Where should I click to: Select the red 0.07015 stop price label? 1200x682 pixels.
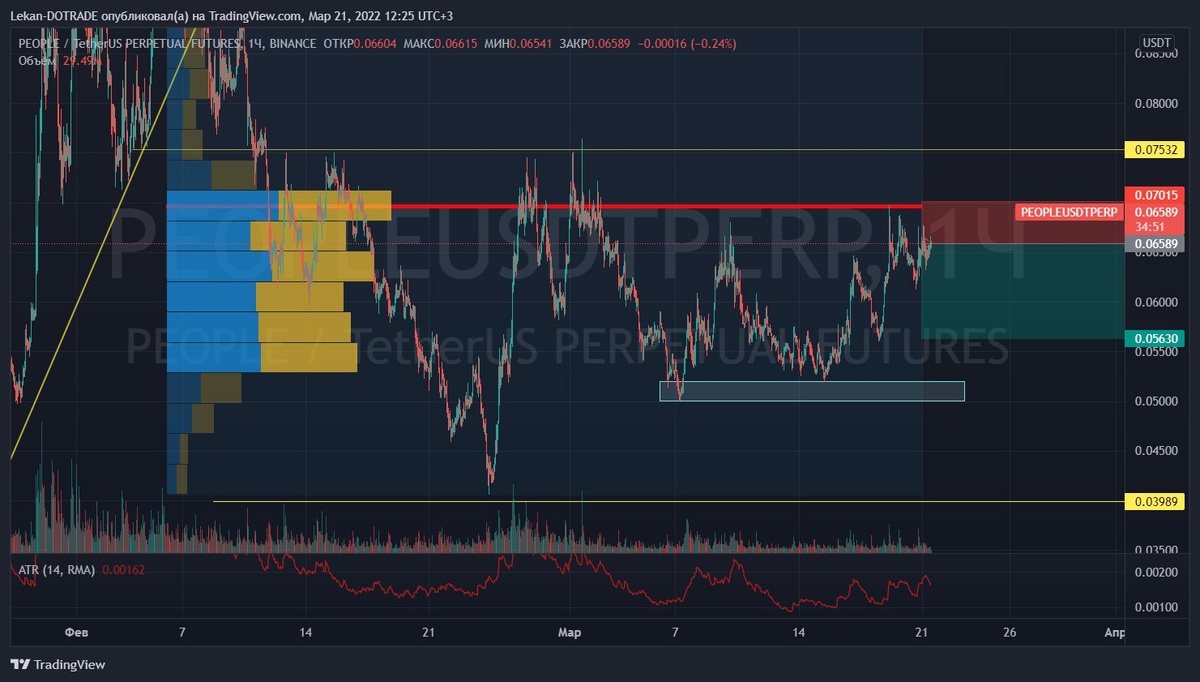(1154, 194)
